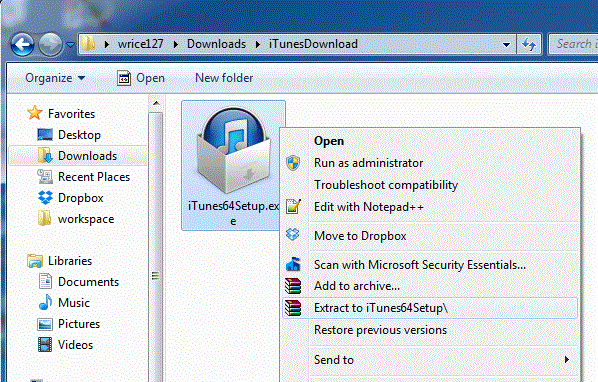Screen dimensions: 598x382
Task: Choose Extract to iTunes64Setup\
Action: pyautogui.click(x=430, y=308)
